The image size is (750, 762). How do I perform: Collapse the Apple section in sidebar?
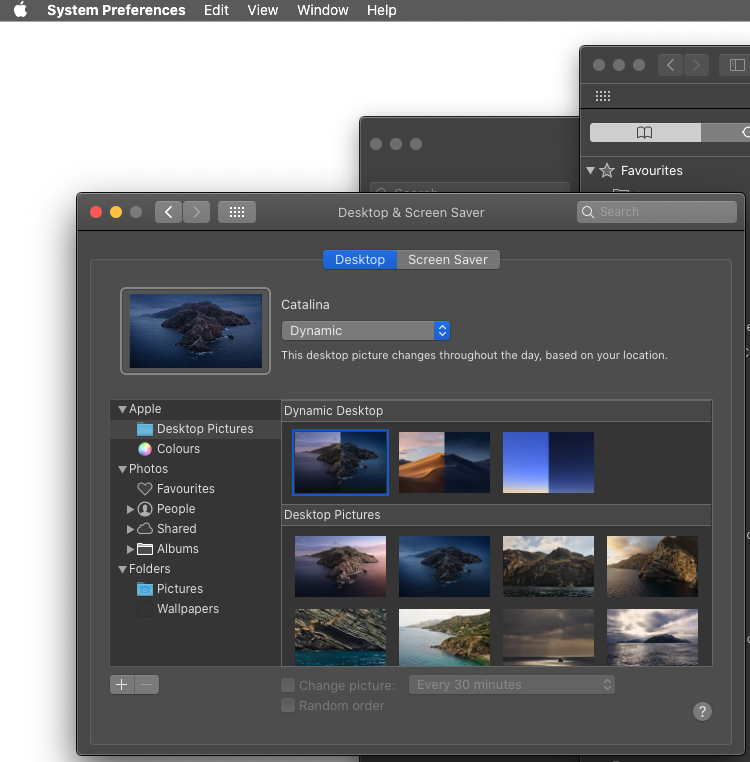(x=122, y=409)
